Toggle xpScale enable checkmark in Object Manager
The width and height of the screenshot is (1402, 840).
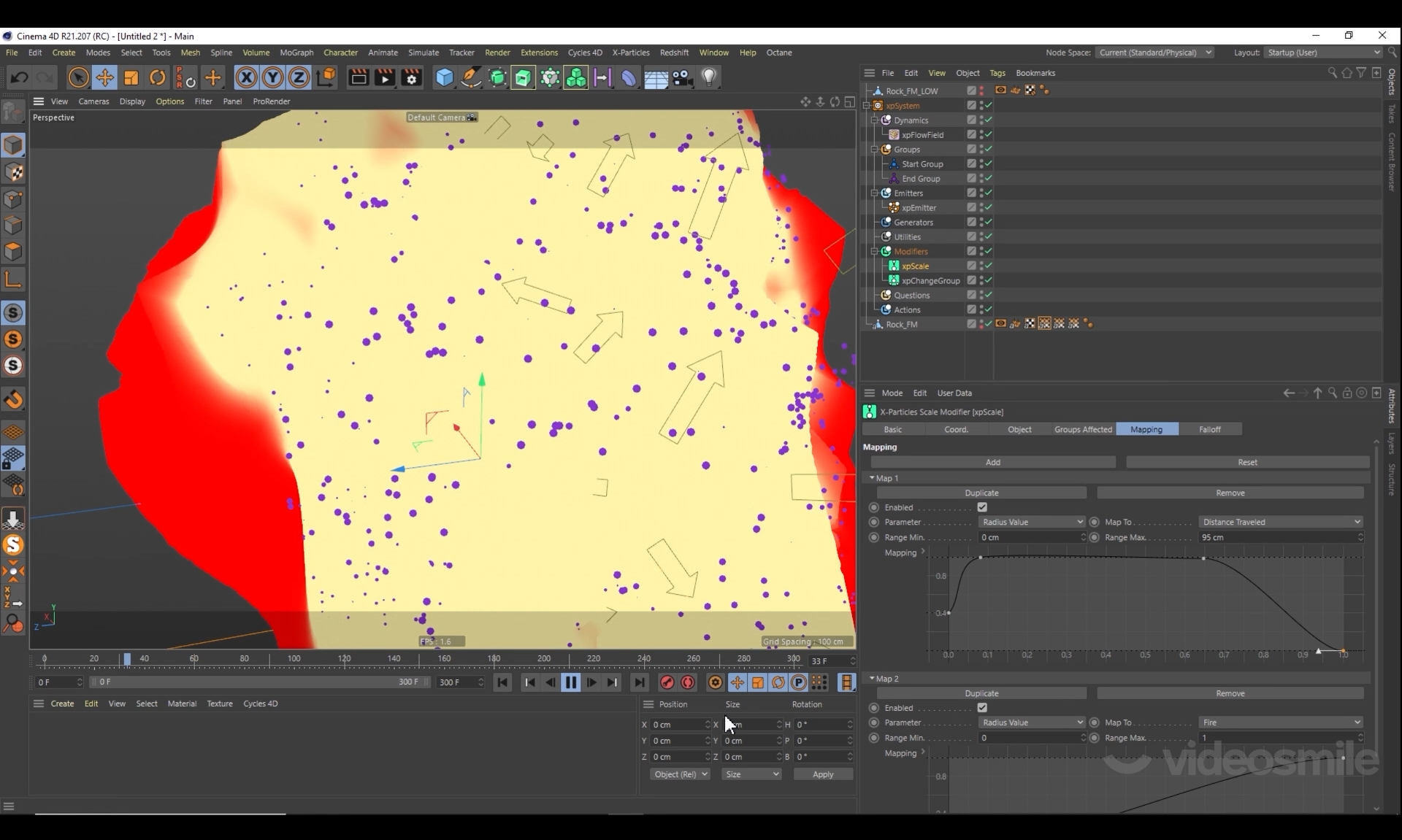tap(989, 266)
